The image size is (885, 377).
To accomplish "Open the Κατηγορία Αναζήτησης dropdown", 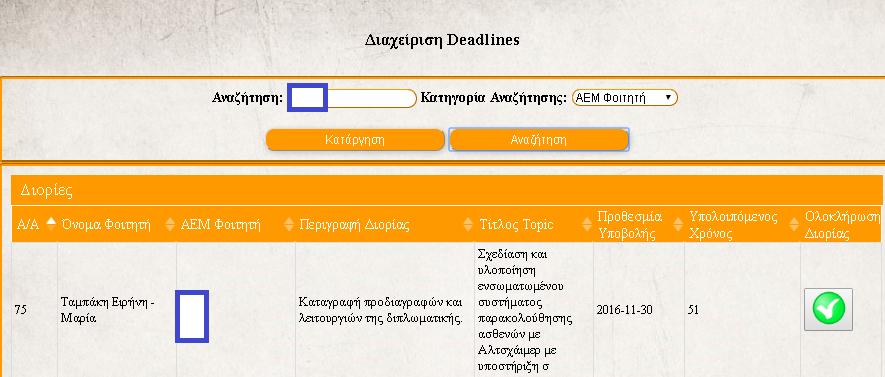I will pos(625,98).
